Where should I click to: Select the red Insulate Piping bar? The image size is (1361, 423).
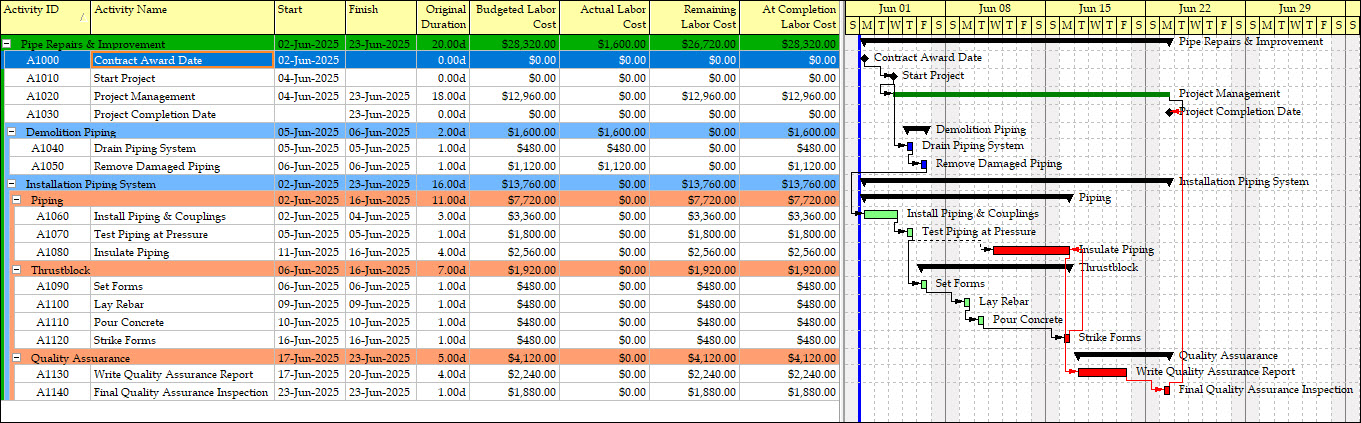click(x=1030, y=250)
